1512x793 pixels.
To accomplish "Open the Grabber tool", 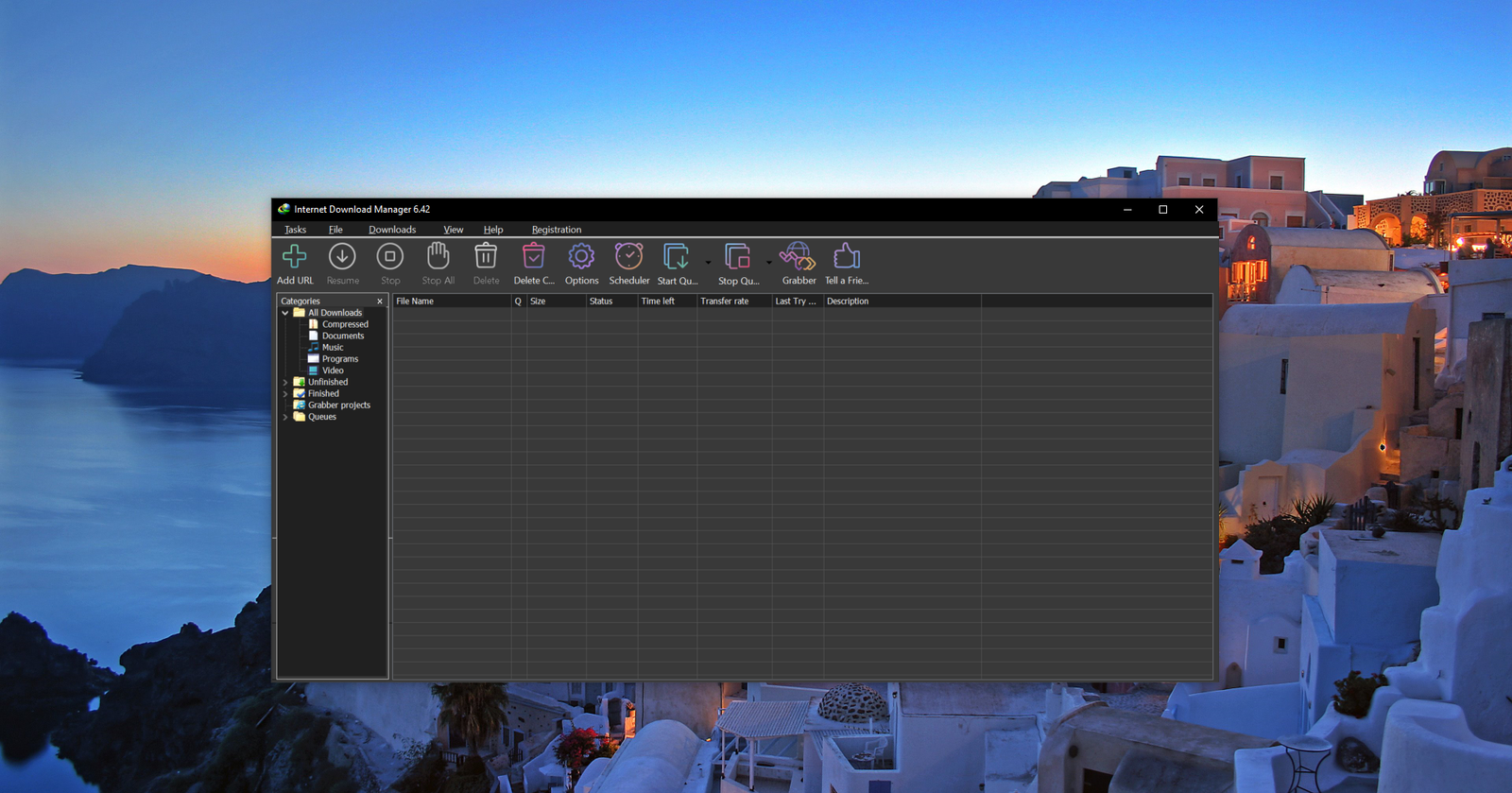I will coord(799,257).
